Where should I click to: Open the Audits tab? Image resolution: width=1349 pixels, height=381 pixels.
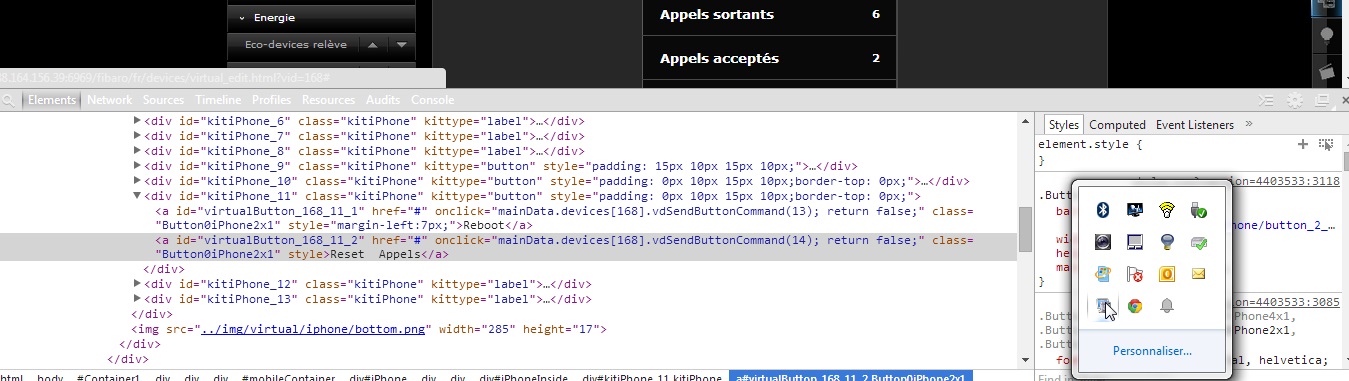383,100
